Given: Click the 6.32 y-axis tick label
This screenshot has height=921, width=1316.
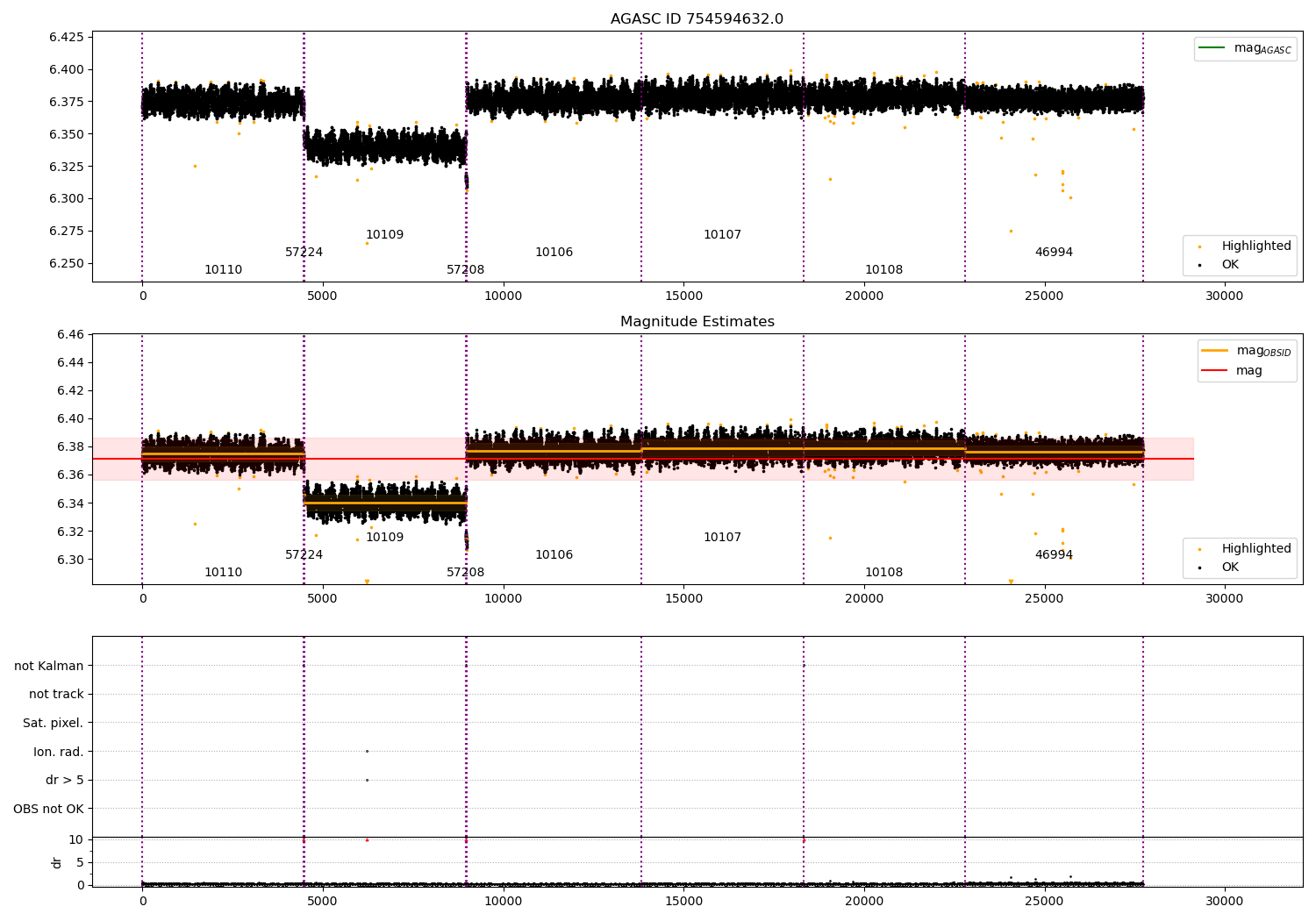Looking at the screenshot, I should (70, 532).
